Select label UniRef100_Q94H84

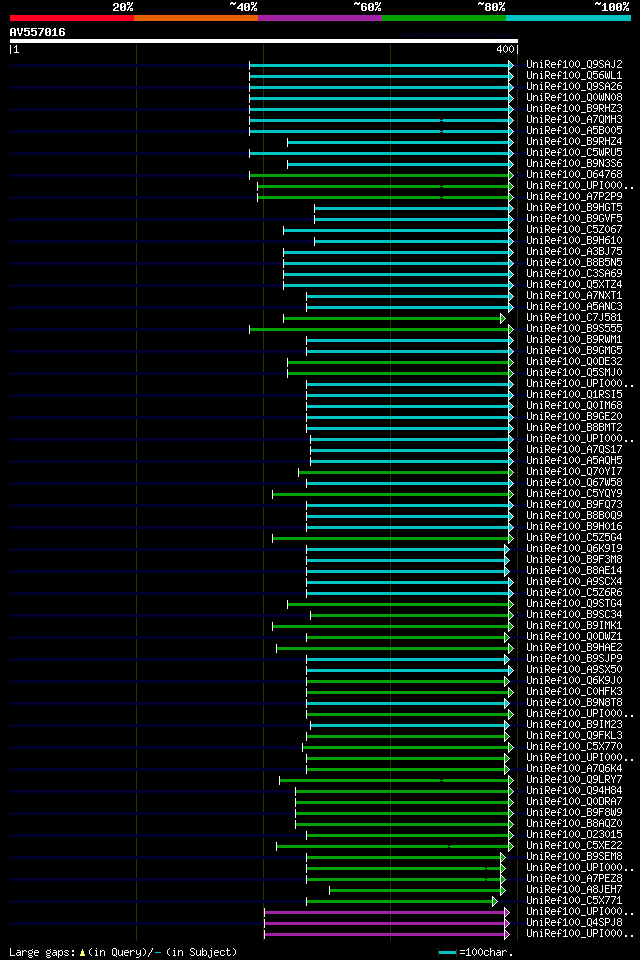[x=574, y=791]
